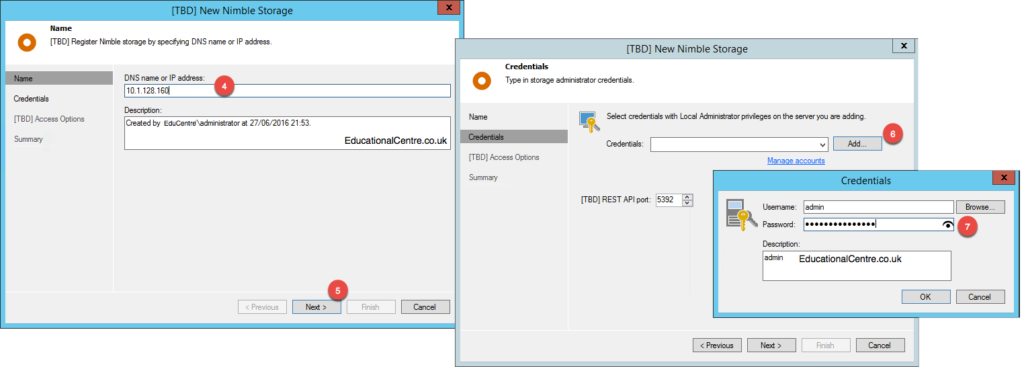The width and height of the screenshot is (1024, 367).
Task: Click Add button next to Credentials
Action: [857, 144]
